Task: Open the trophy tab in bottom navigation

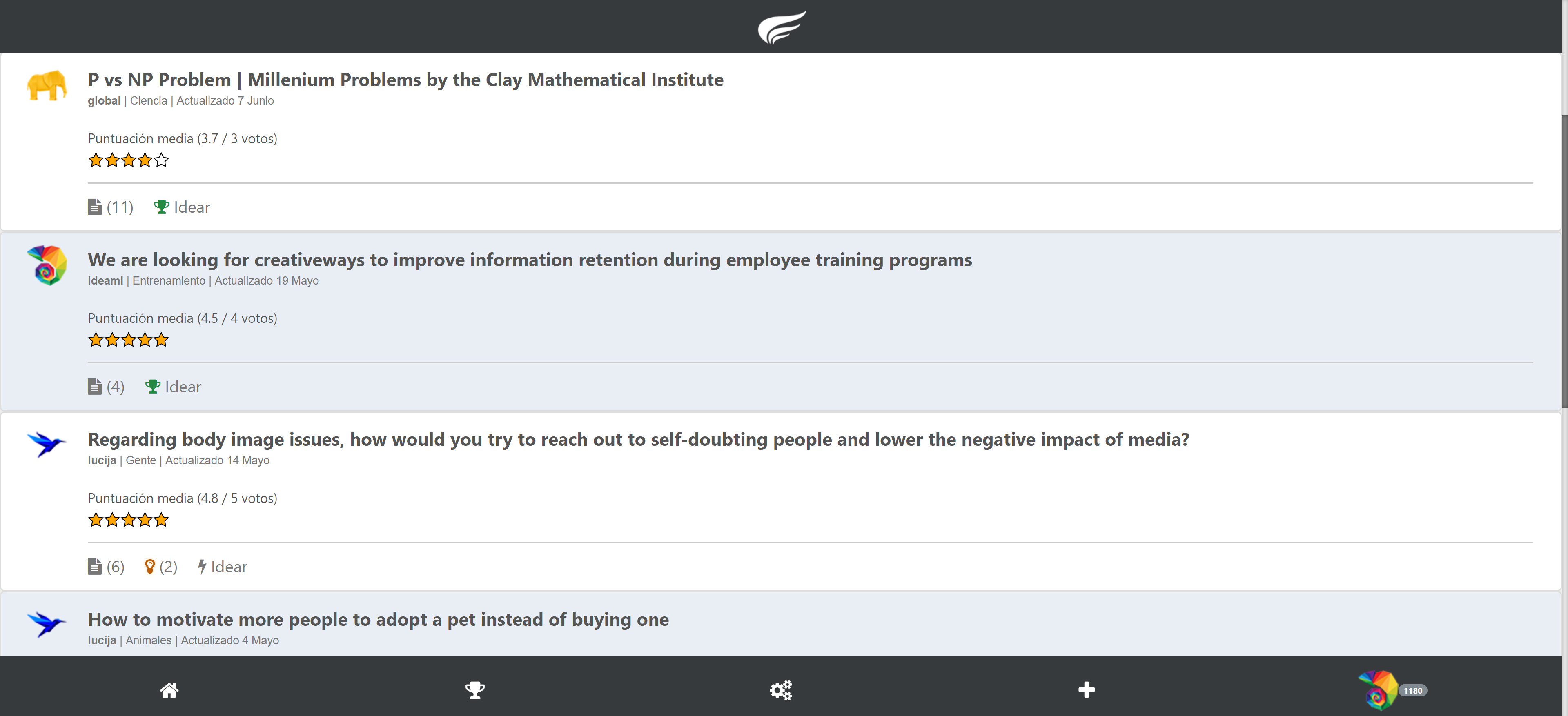Action: click(x=475, y=690)
